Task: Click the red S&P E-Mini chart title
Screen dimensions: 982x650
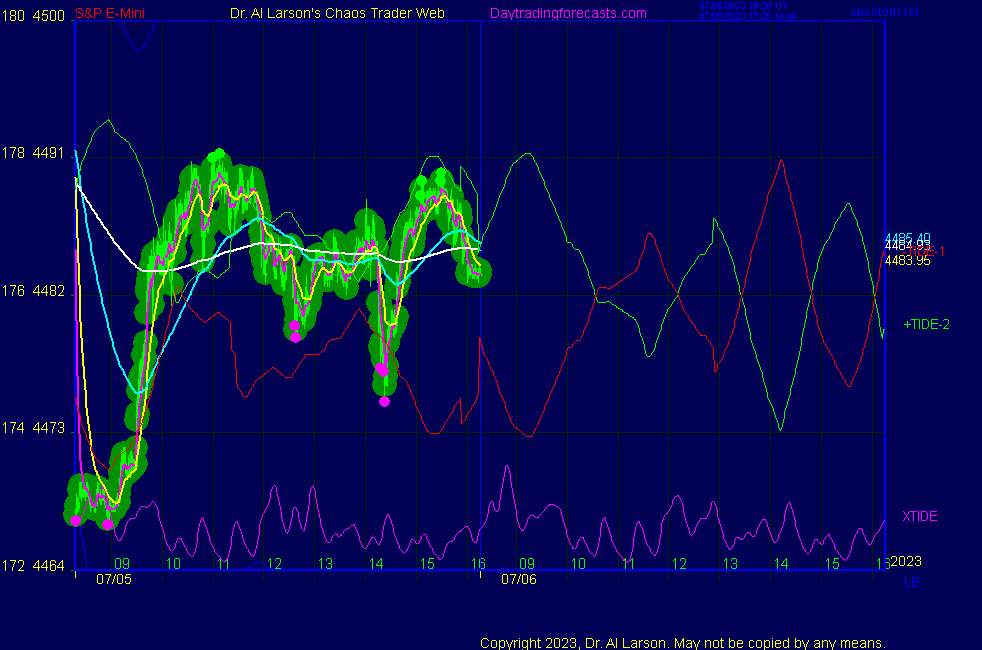Action: pos(110,13)
